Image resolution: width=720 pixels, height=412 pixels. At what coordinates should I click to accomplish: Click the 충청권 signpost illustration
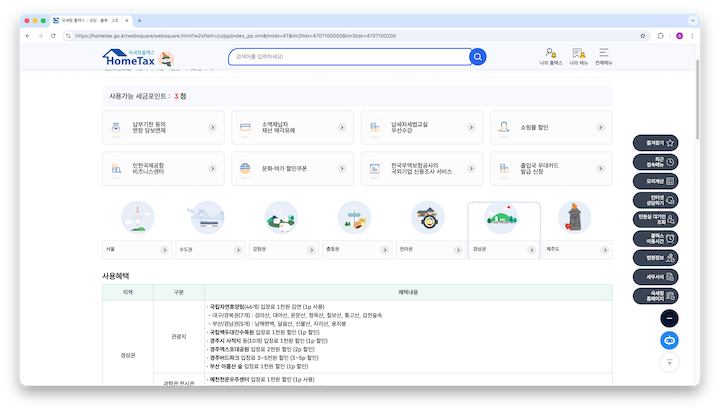click(354, 217)
